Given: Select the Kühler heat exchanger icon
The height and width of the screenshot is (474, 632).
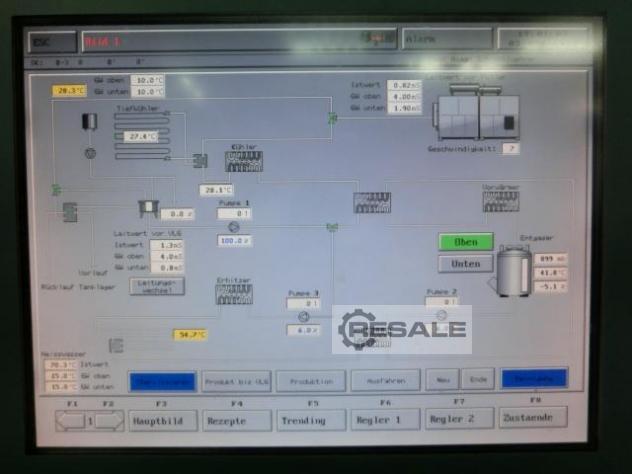Looking at the screenshot, I should 243,162.
